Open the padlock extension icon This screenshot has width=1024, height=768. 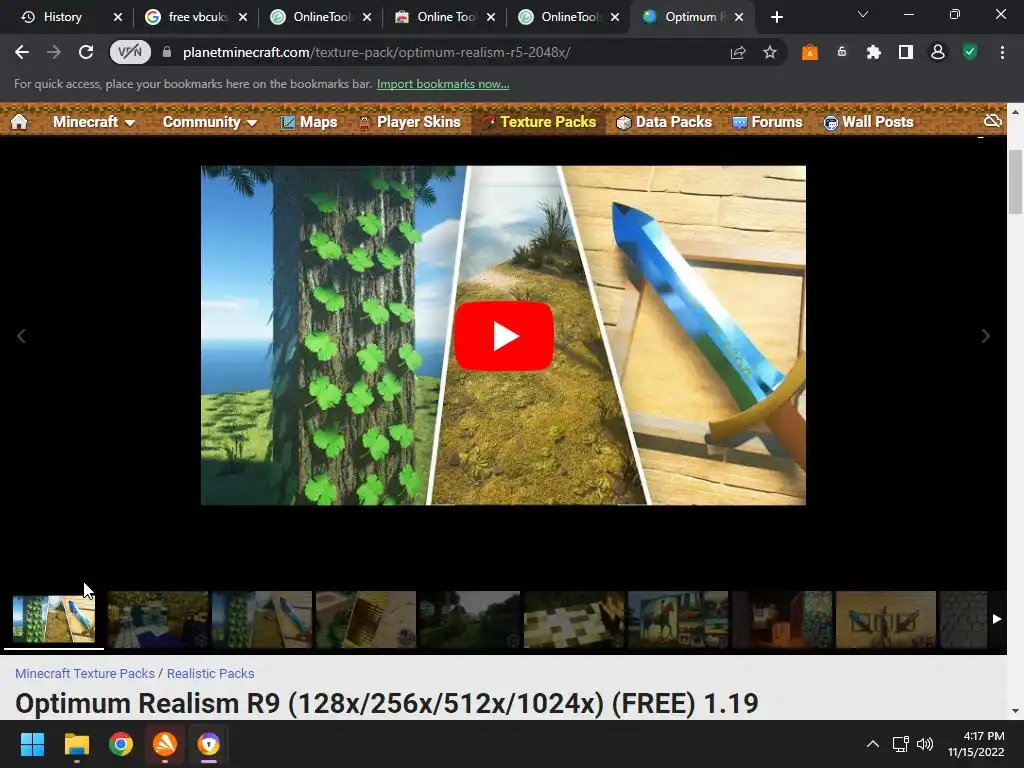point(842,52)
